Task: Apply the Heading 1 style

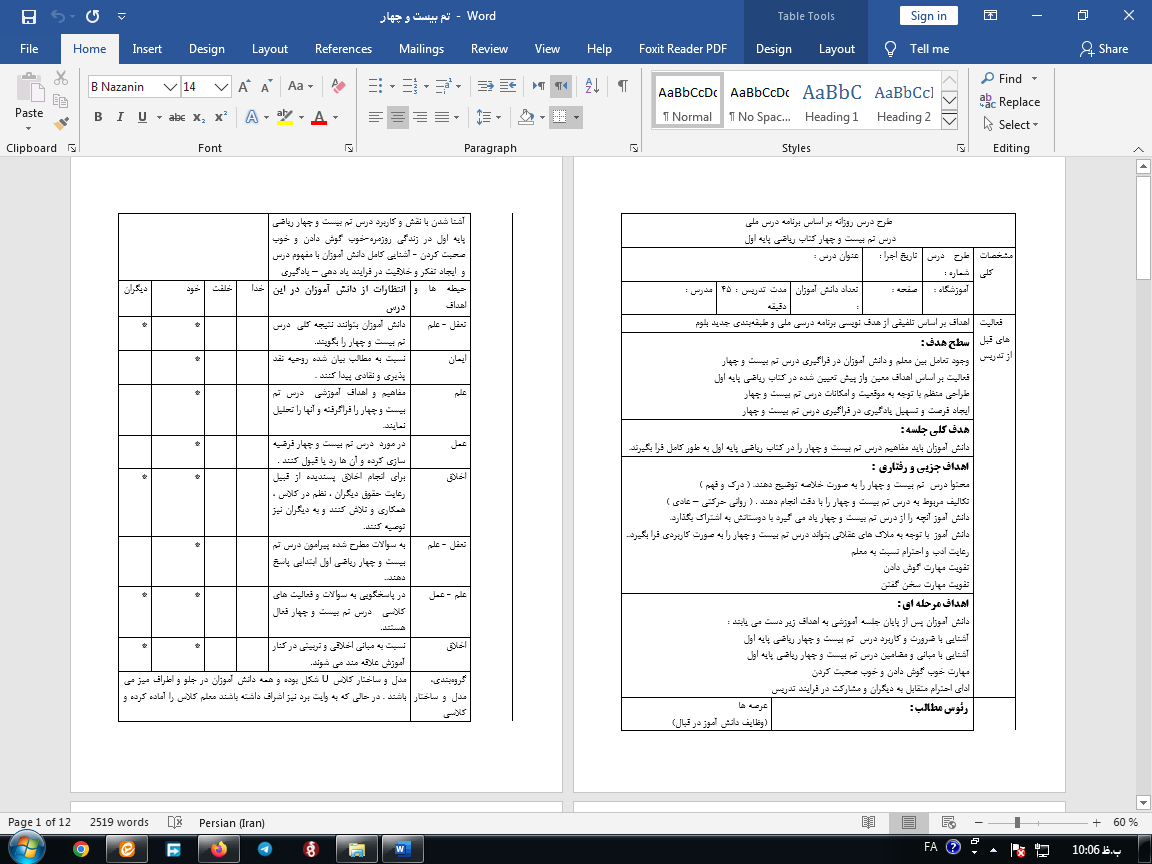Action: [x=832, y=101]
